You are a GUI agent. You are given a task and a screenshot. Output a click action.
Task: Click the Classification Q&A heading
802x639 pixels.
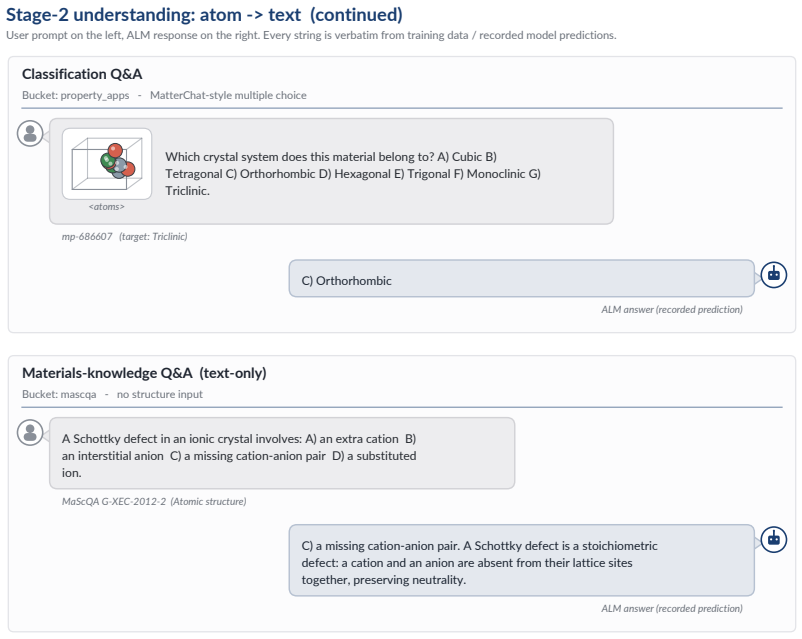coord(82,74)
